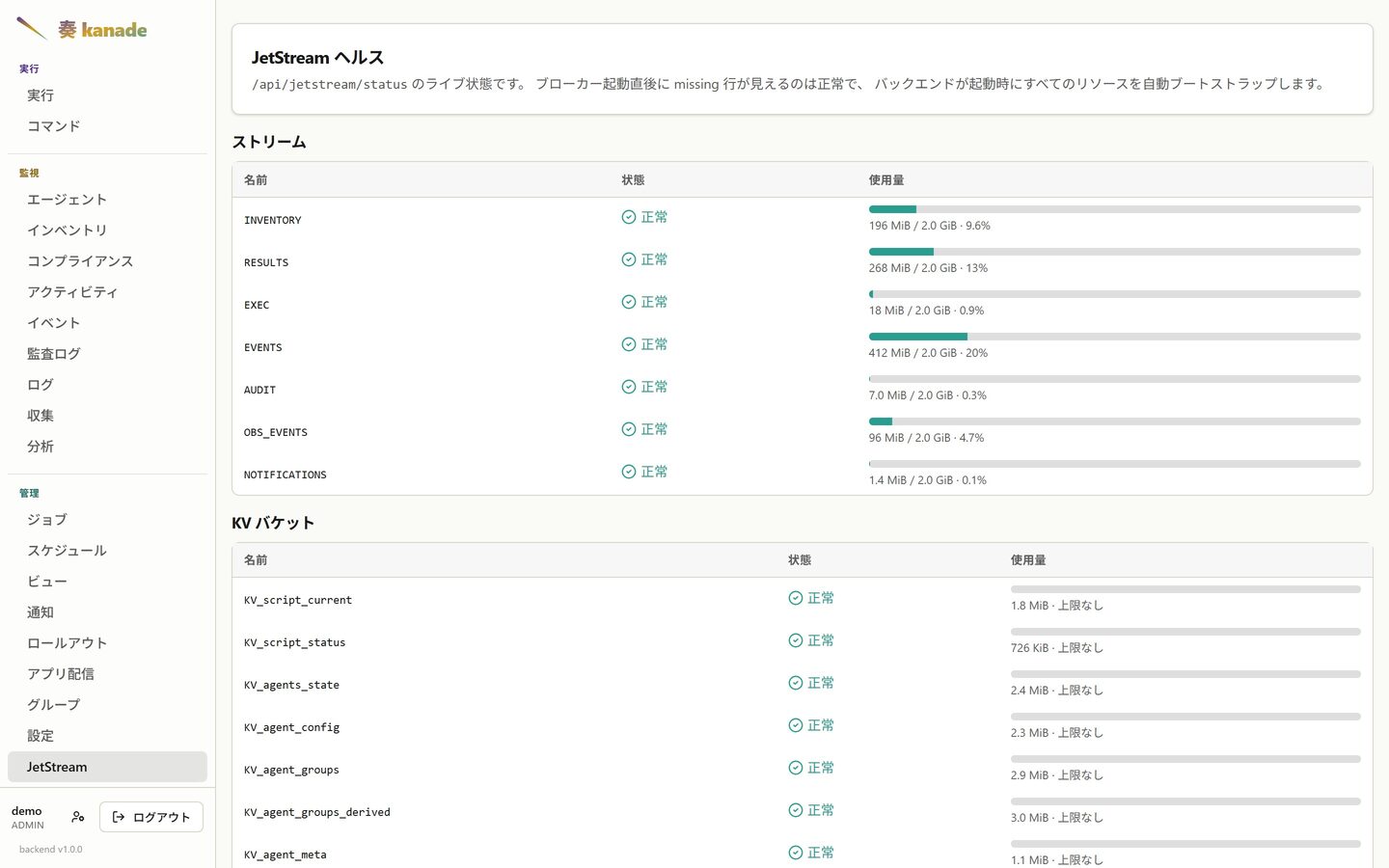The width and height of the screenshot is (1389, 868).
Task: Click the 使用量 column header in ストリーム table
Action: (886, 180)
